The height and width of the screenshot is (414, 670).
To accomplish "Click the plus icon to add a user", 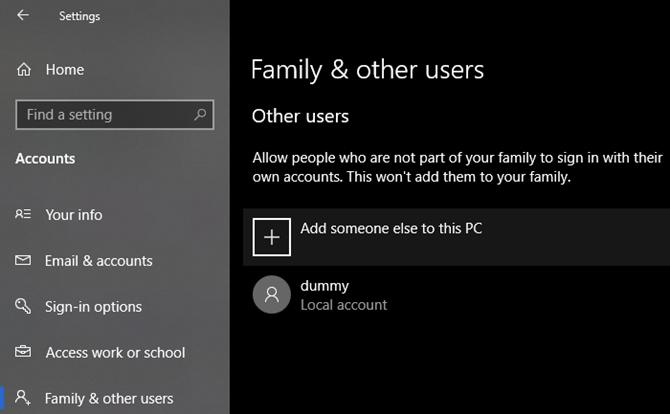I will (272, 237).
